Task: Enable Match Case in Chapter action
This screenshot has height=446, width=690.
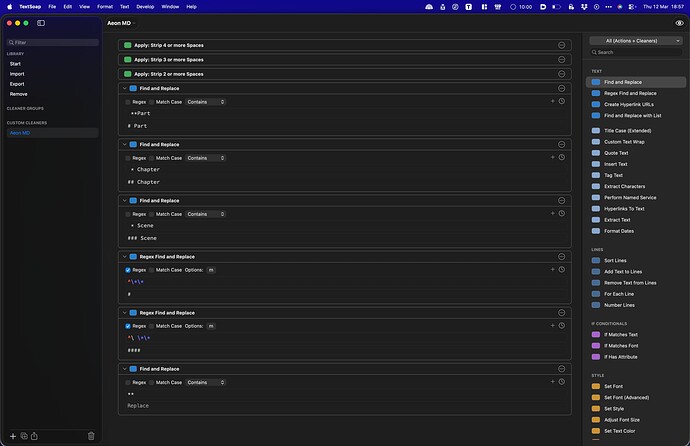Action: pos(151,158)
